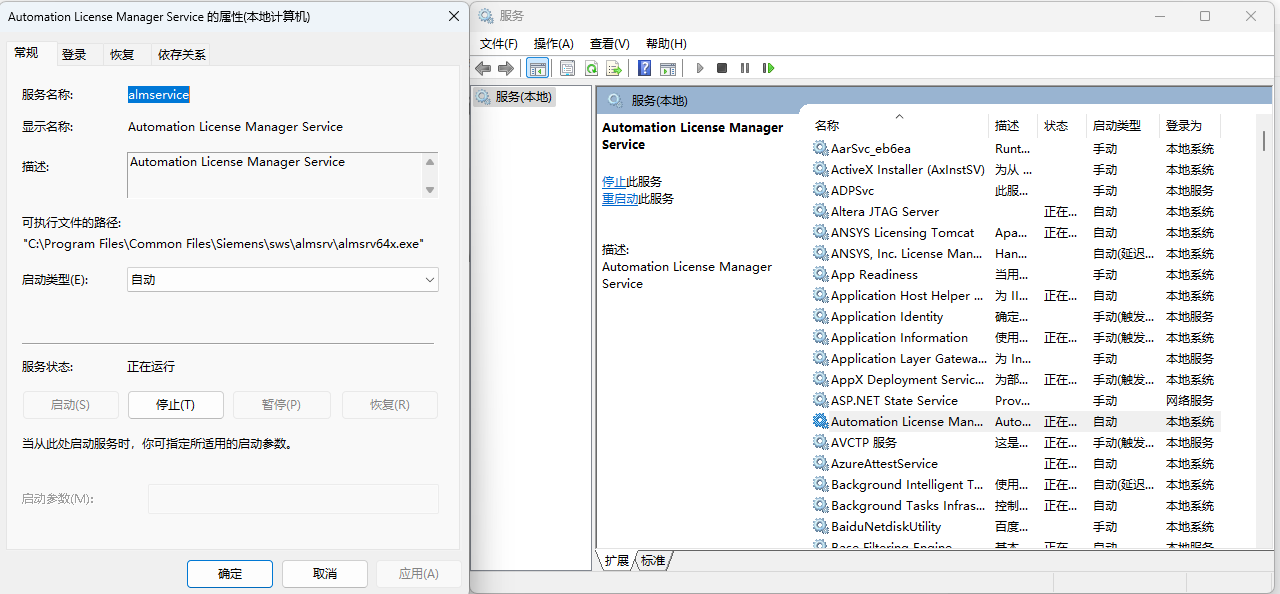Click the Stop Service square toolbar icon
1280x594 pixels.
[x=721, y=67]
